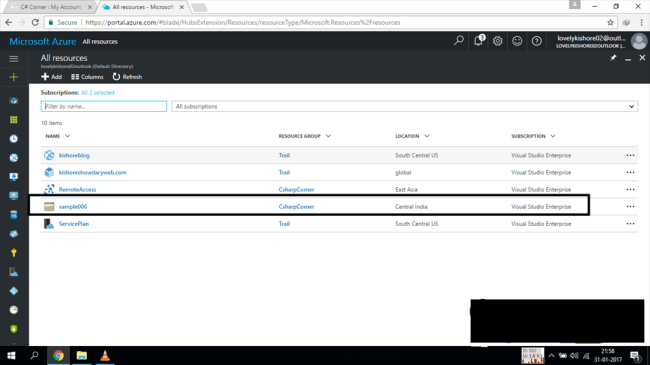650x365 pixels.
Task: Open App Services globe icon in the sidebar
Action: [14, 158]
